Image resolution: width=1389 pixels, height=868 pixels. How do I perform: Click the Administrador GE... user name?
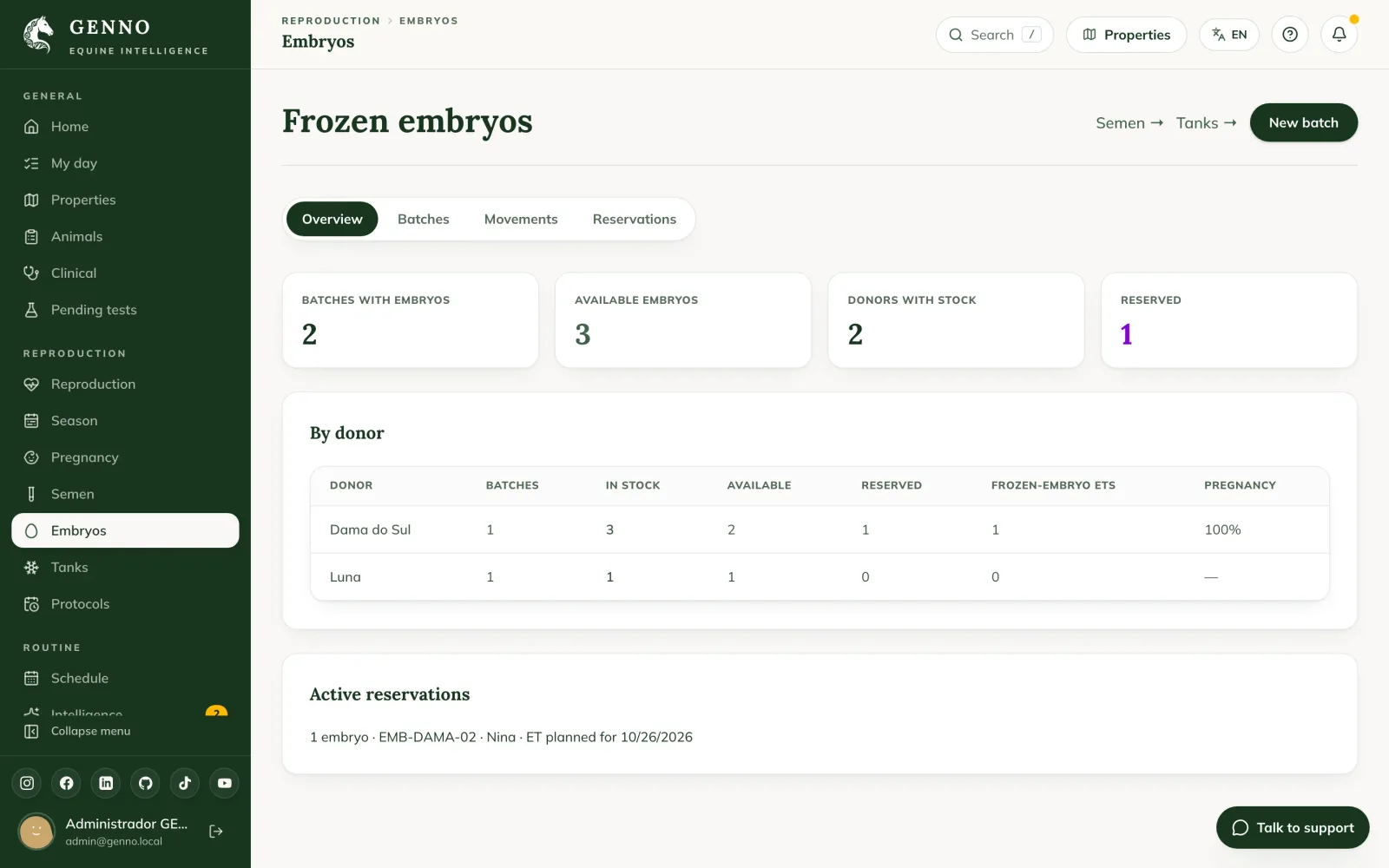[x=127, y=824]
